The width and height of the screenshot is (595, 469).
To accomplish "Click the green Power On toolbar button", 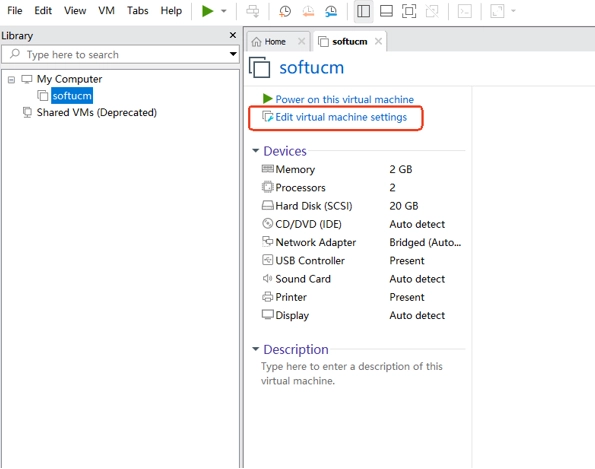I will 207,11.
